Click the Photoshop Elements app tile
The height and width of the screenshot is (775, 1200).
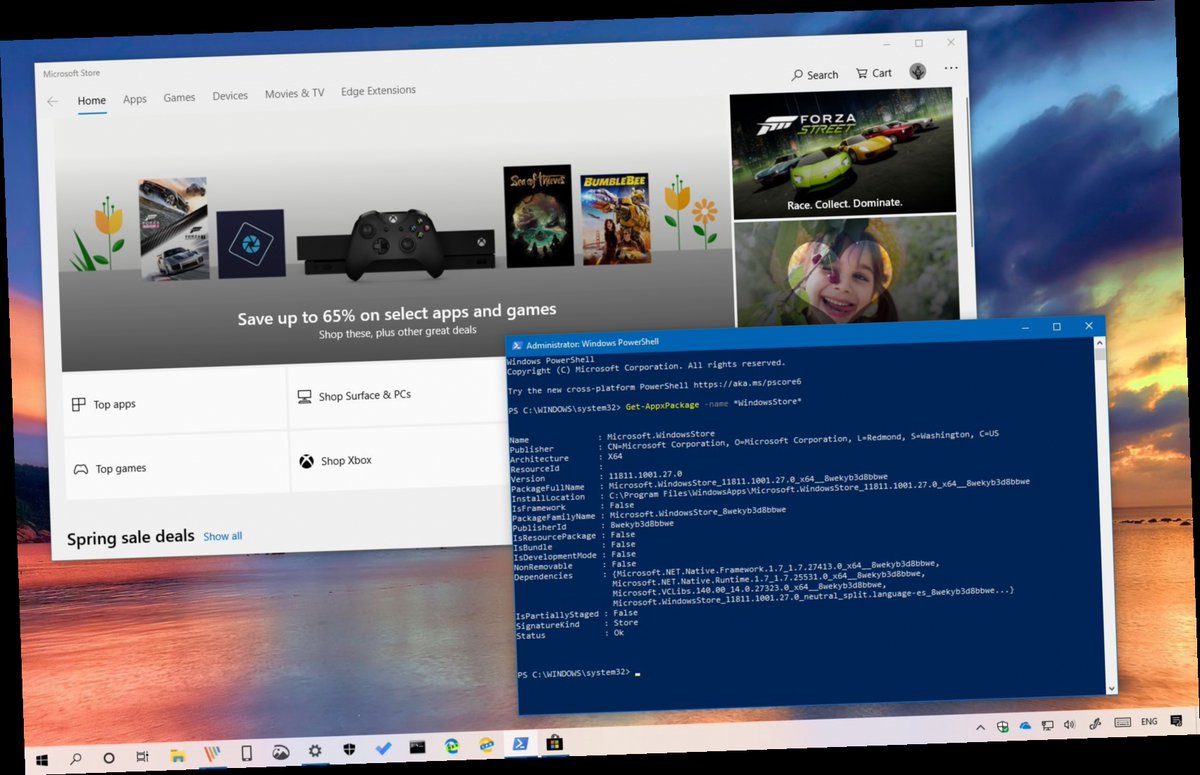(x=250, y=244)
